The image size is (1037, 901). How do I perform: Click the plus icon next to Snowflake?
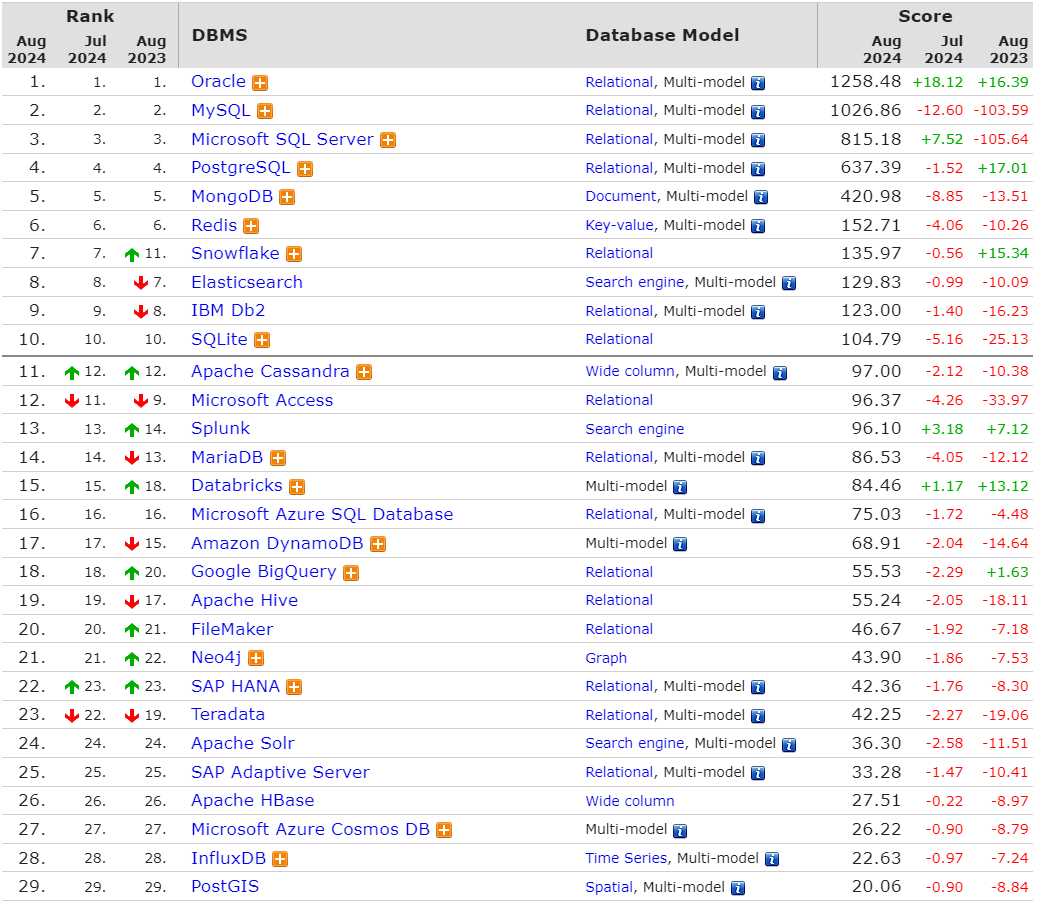pyautogui.click(x=294, y=254)
